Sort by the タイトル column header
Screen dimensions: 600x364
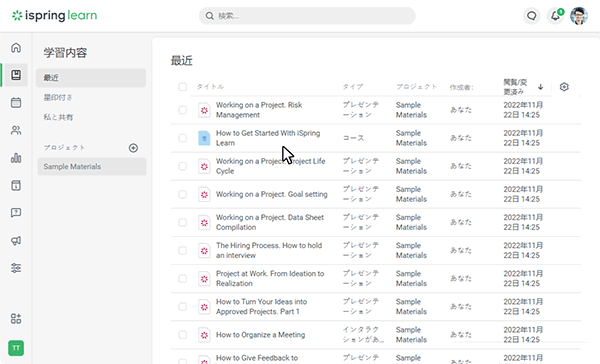point(210,87)
